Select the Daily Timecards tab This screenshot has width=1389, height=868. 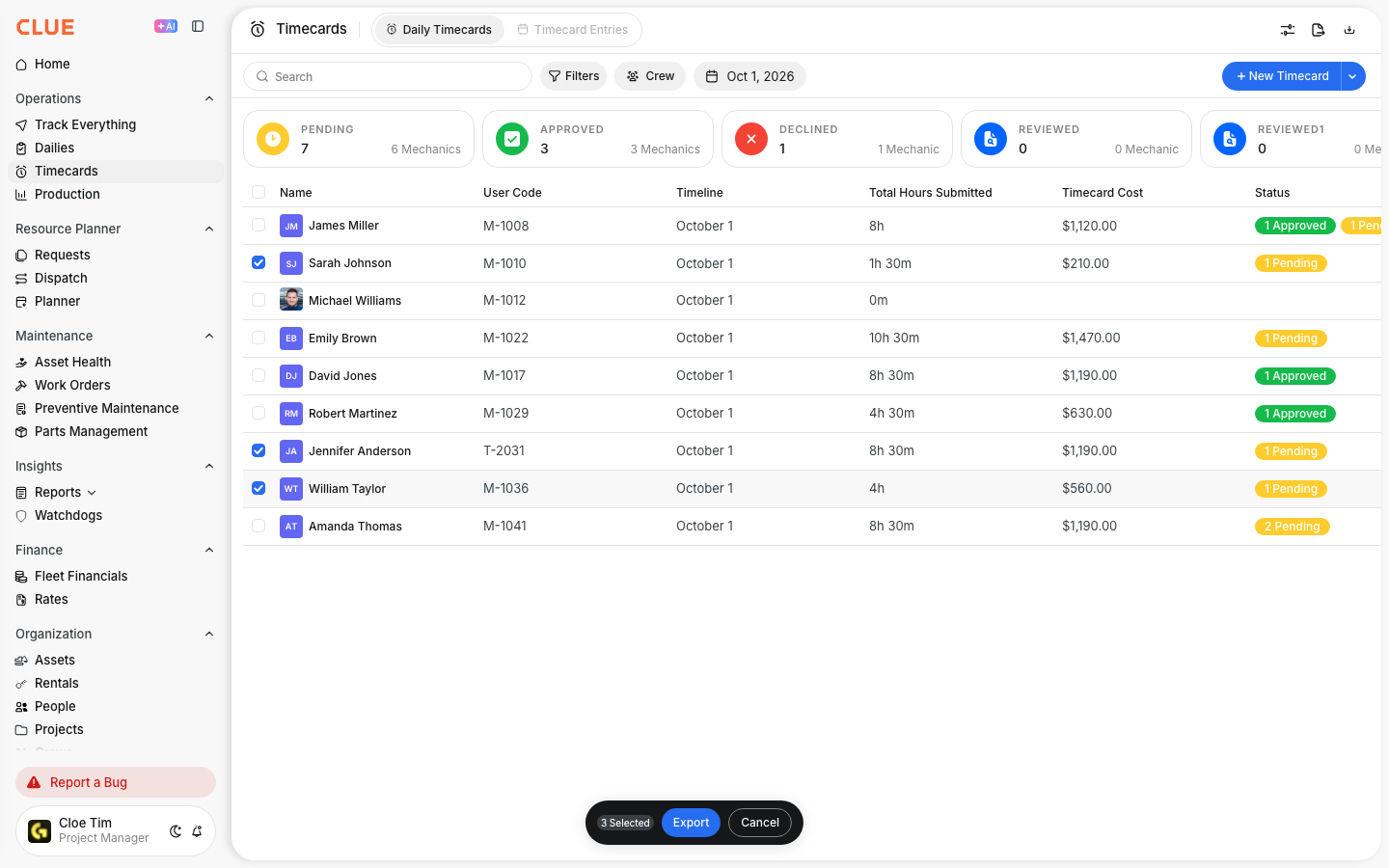439,30
